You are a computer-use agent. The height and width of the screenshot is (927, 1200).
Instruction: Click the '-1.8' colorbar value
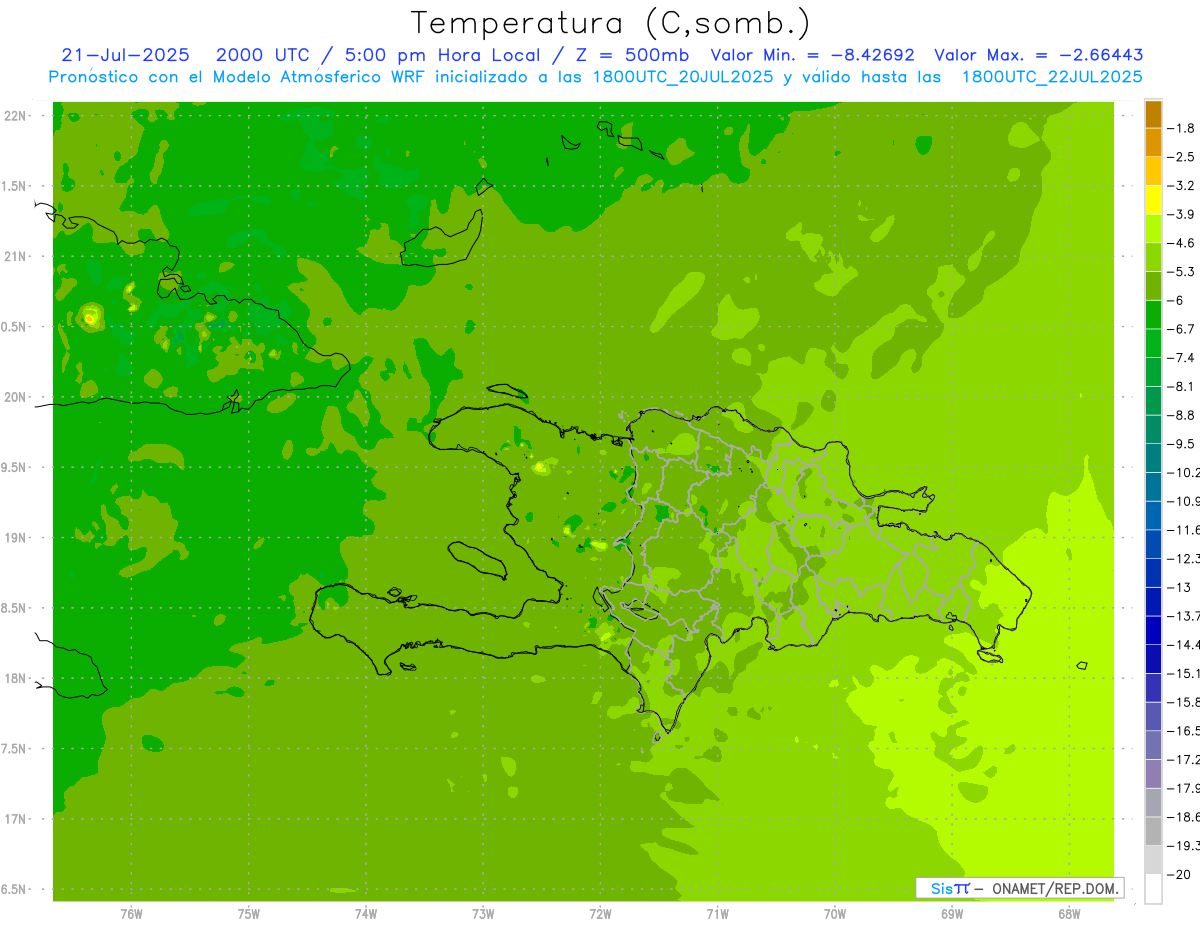(1181, 128)
